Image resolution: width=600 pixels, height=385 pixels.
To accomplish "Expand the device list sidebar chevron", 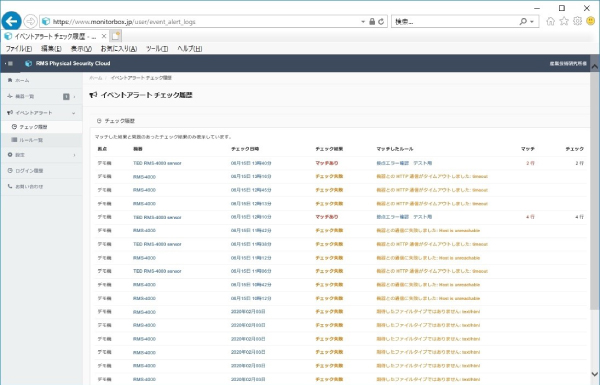I will (x=74, y=97).
